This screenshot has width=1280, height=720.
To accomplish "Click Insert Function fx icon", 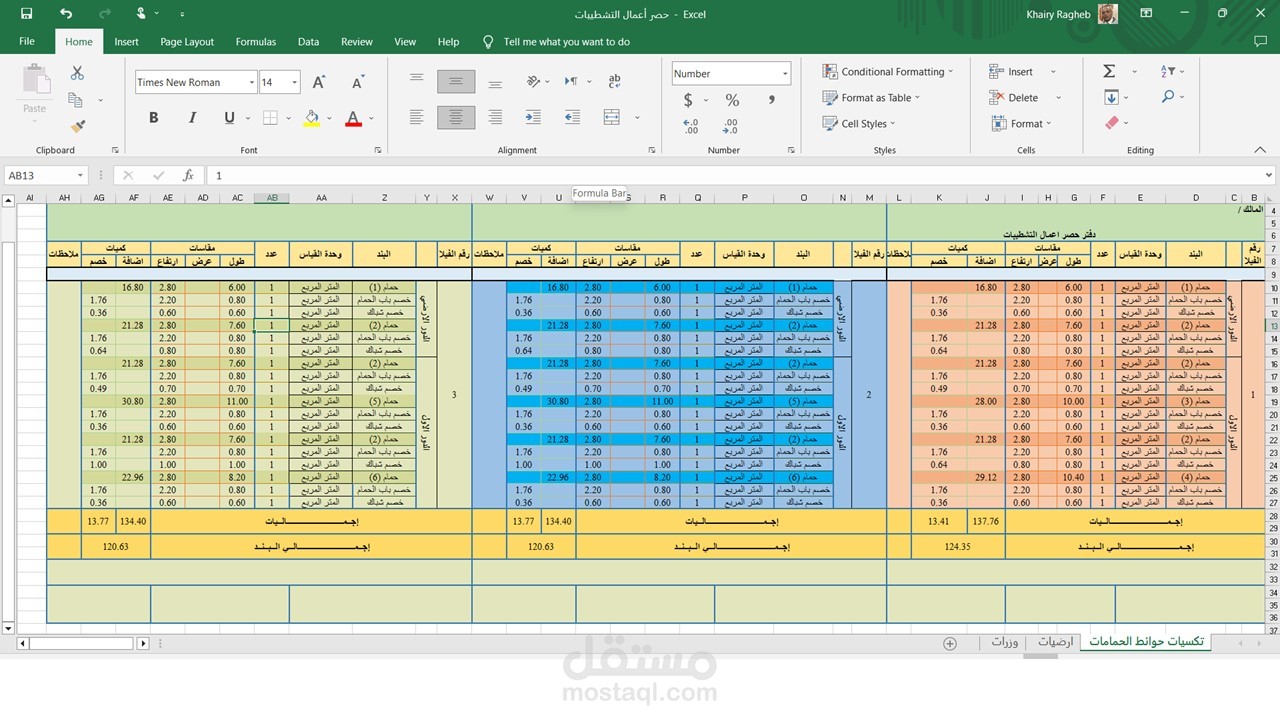I will click(188, 175).
